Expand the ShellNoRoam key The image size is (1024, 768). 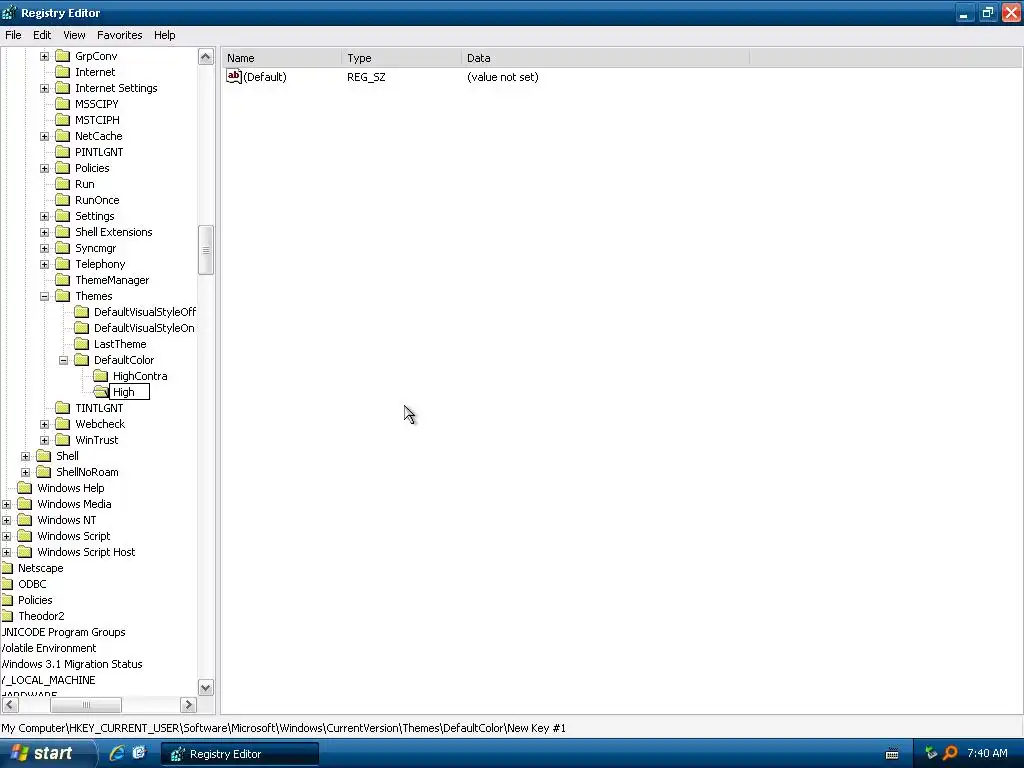[25, 472]
